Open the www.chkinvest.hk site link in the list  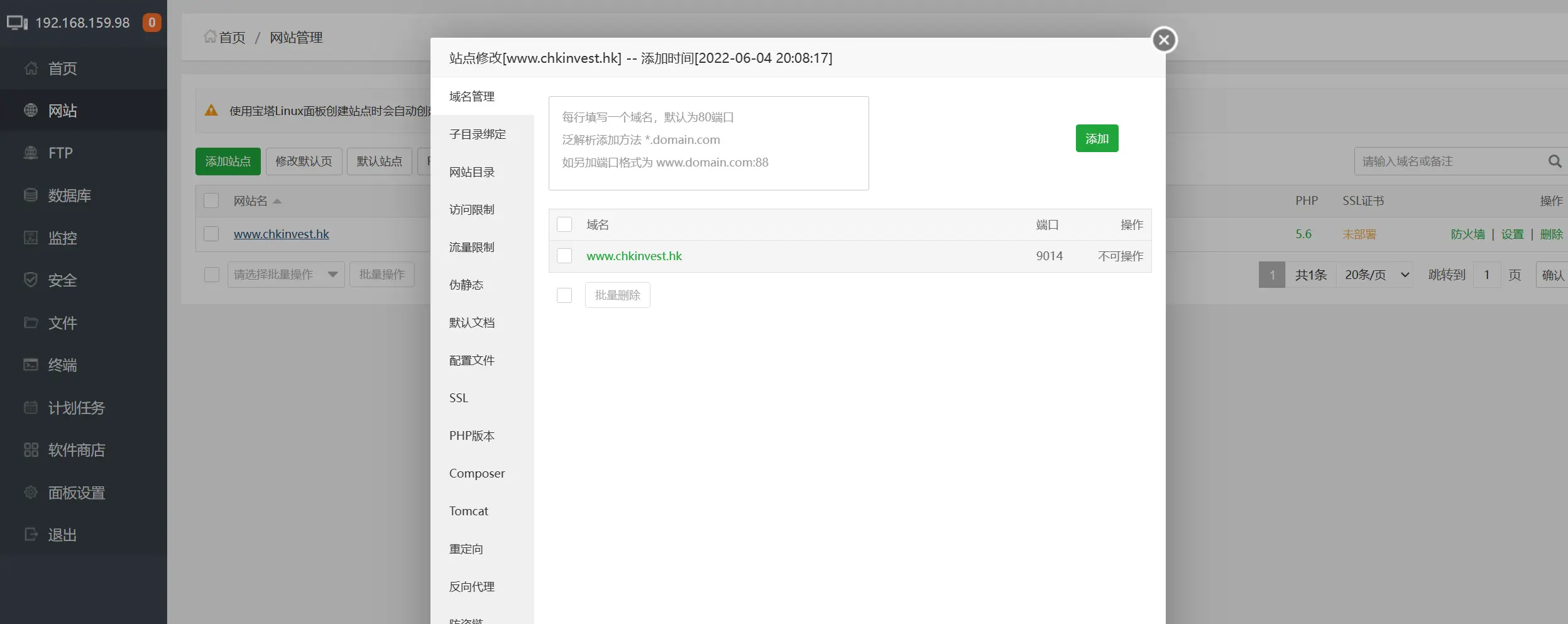(282, 234)
